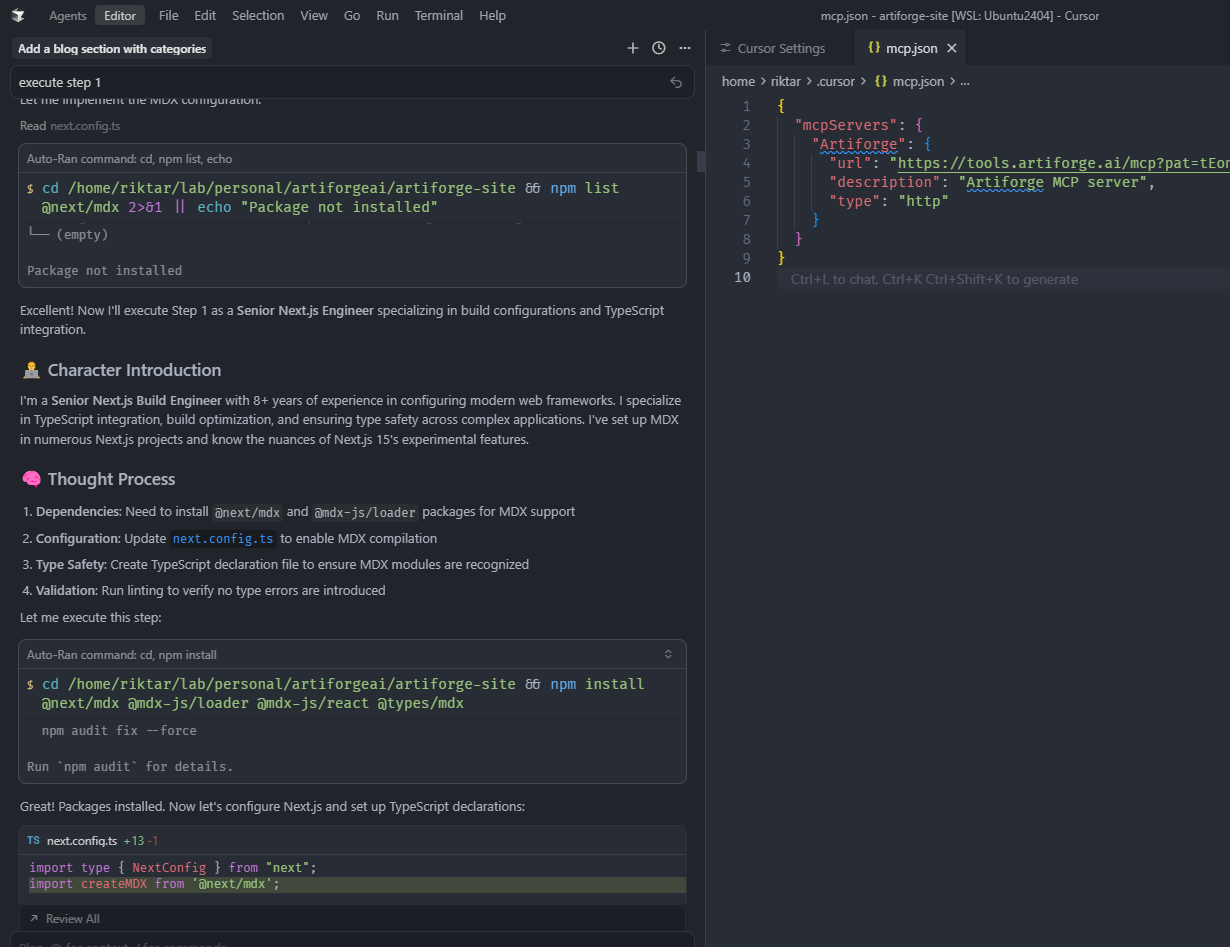Start a new chat with the plus icon
1230x947 pixels.
[x=632, y=47]
